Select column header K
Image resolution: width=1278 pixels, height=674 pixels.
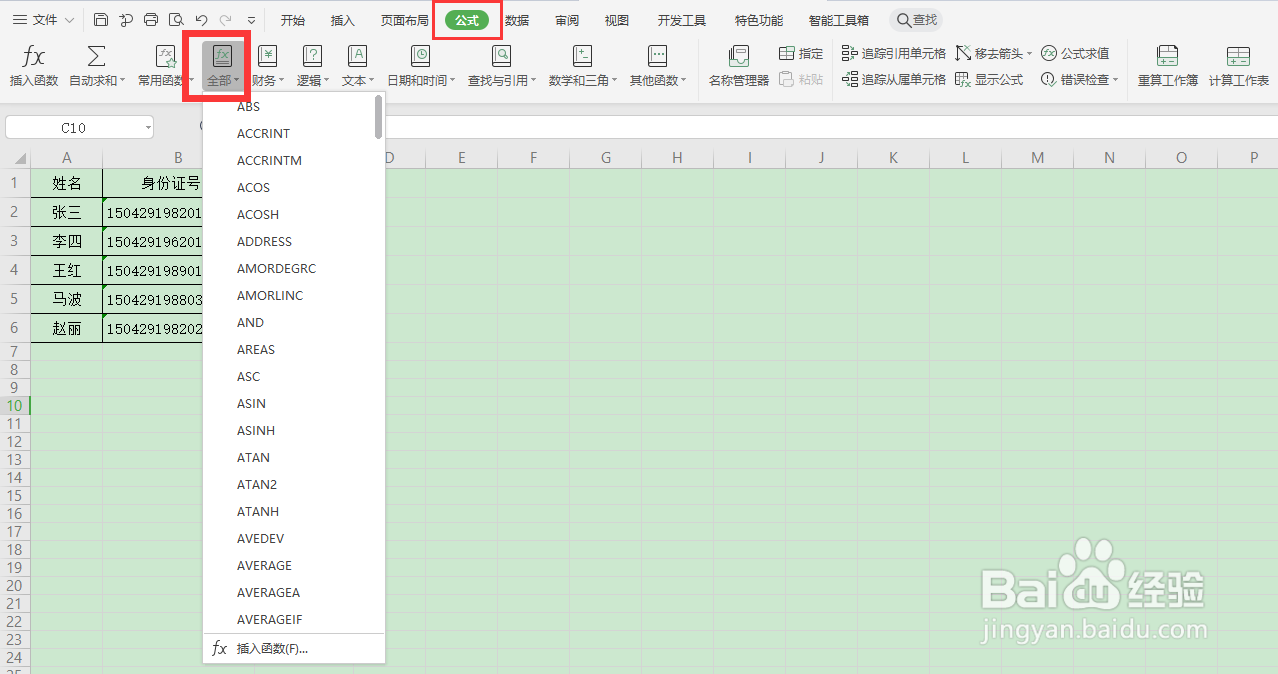[893, 158]
